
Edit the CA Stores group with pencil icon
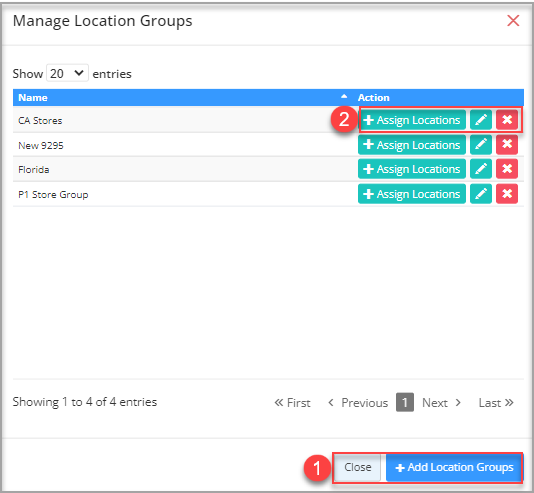click(x=481, y=120)
